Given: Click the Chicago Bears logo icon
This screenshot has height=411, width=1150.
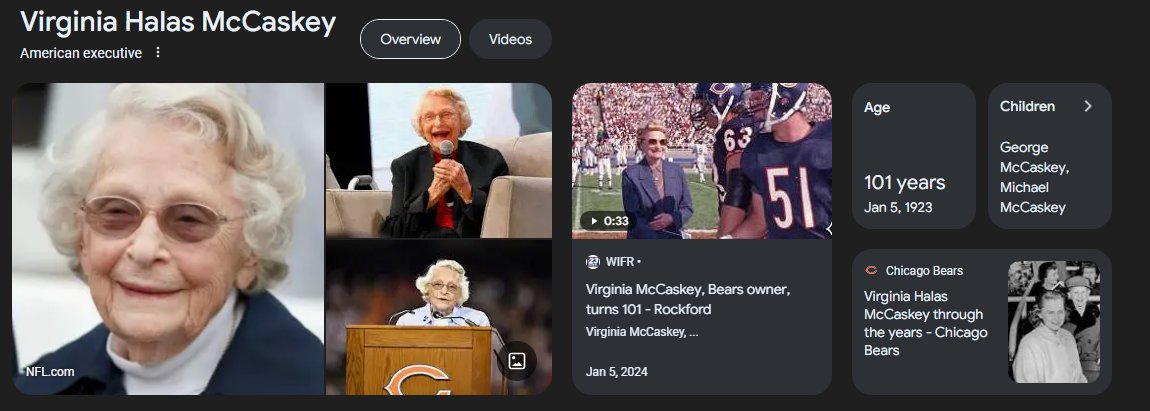Looking at the screenshot, I should point(871,271).
